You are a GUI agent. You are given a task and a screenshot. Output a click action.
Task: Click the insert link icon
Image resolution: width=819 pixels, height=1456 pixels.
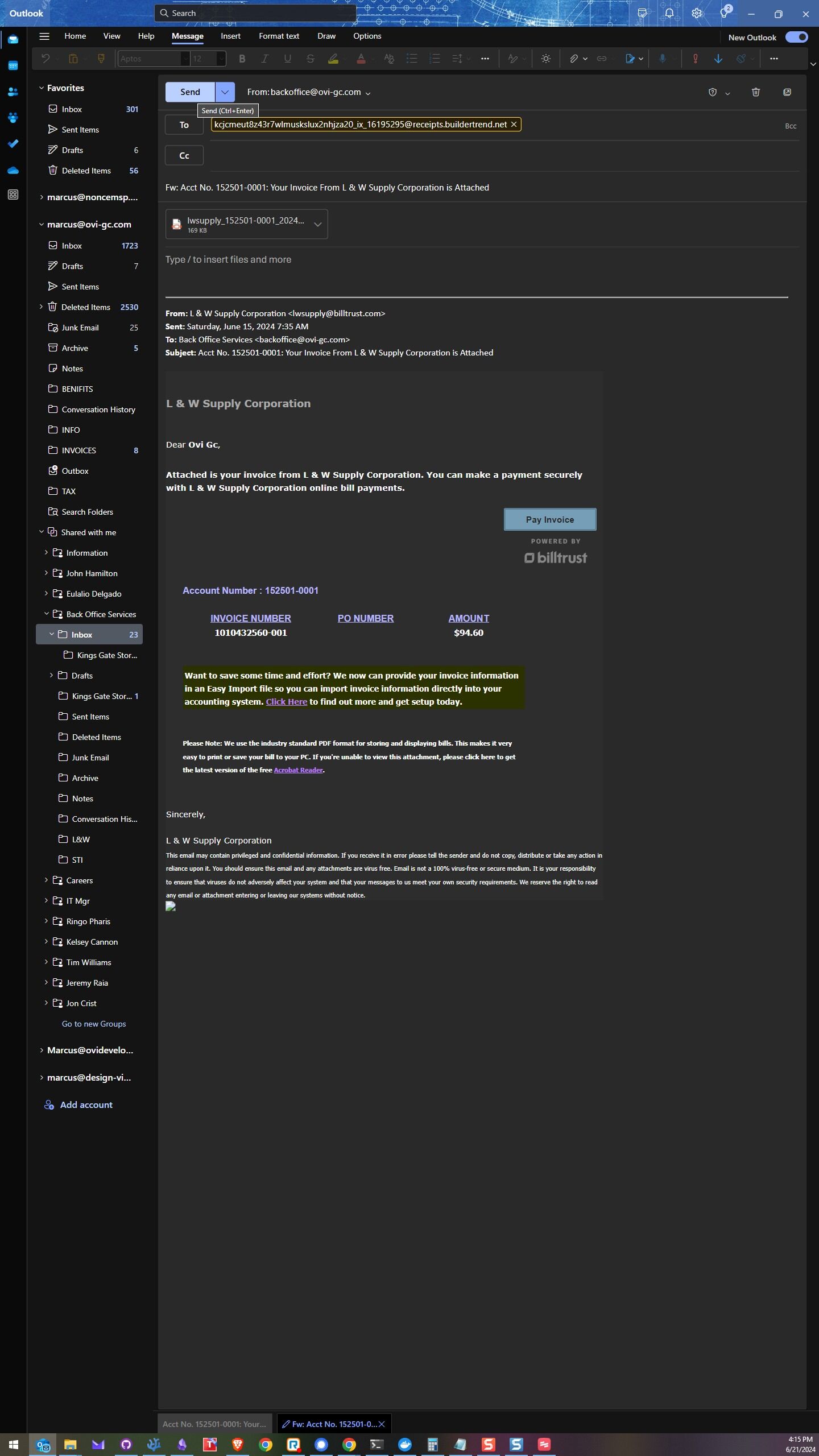[602, 59]
